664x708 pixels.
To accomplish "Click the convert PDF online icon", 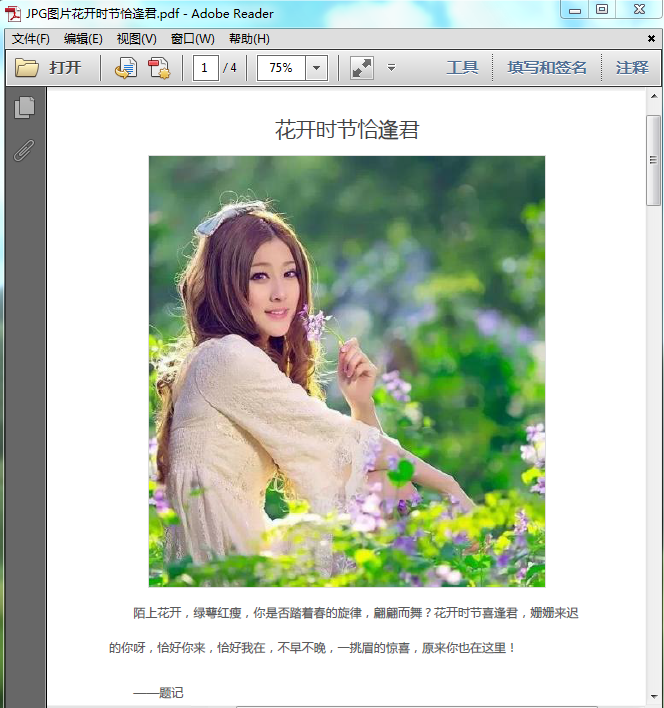I will [x=126, y=68].
